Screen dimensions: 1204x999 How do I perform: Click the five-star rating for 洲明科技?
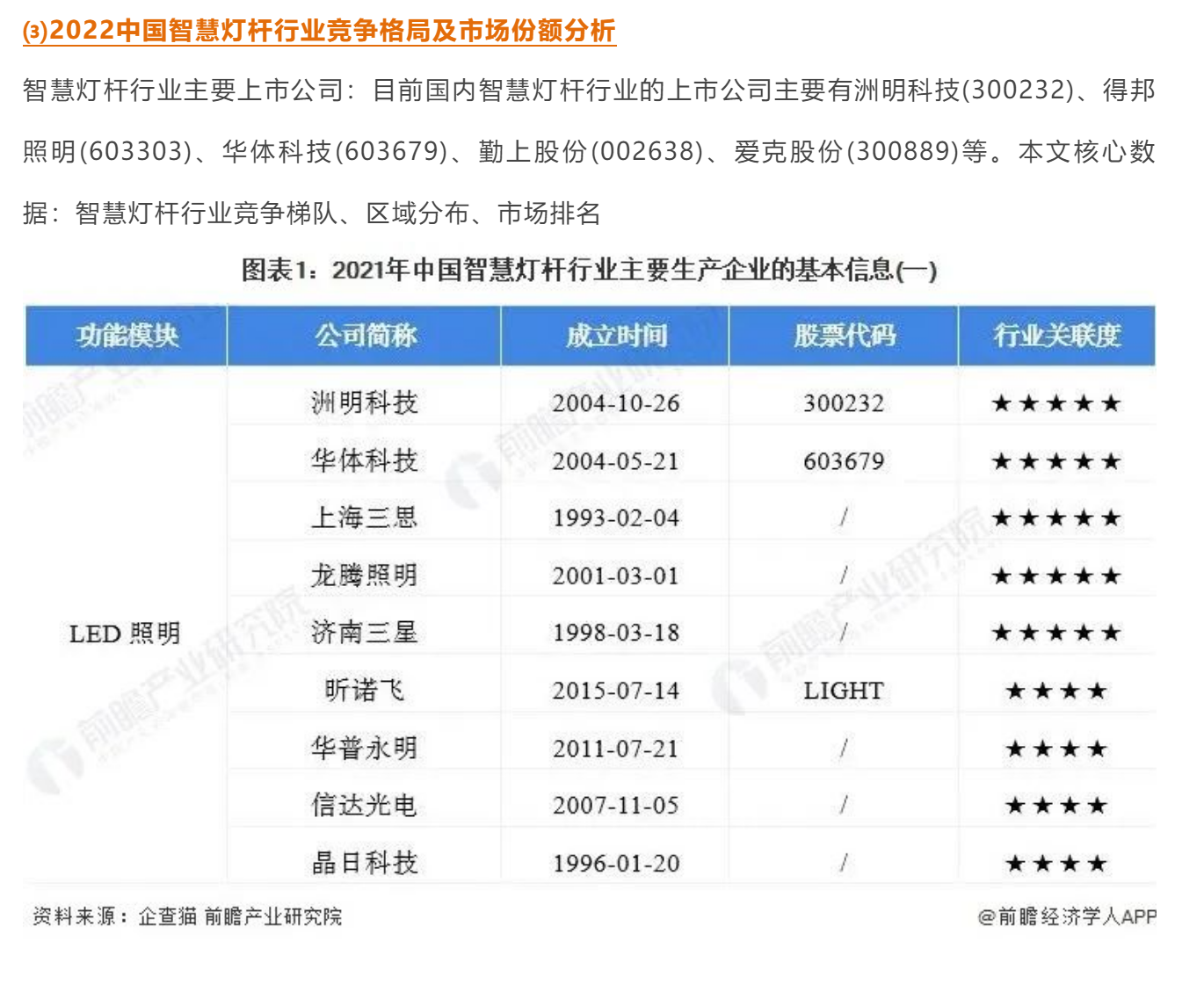tap(1056, 403)
